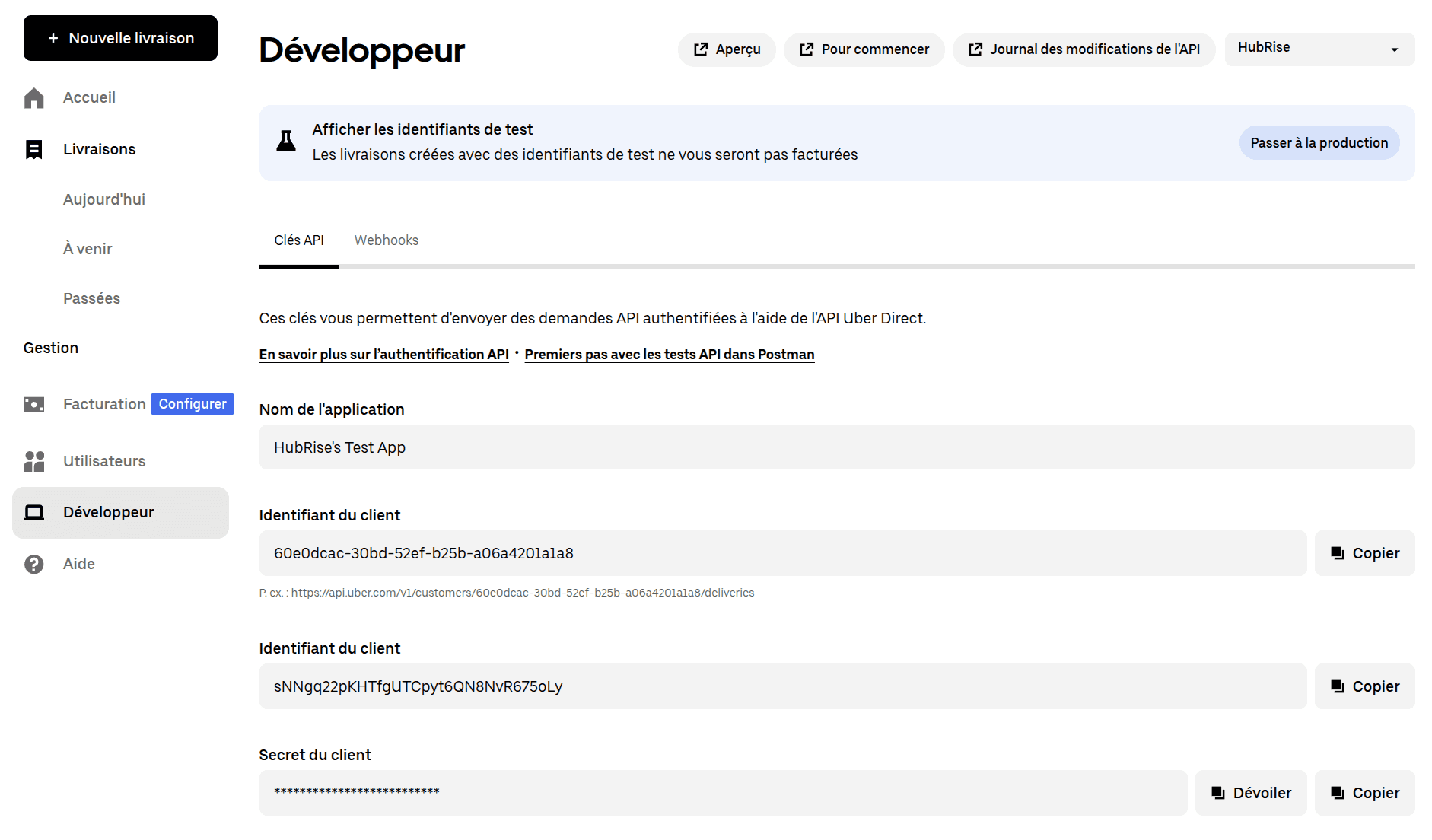Click the Accueil home icon
This screenshot has width=1432, height=840.
click(34, 97)
